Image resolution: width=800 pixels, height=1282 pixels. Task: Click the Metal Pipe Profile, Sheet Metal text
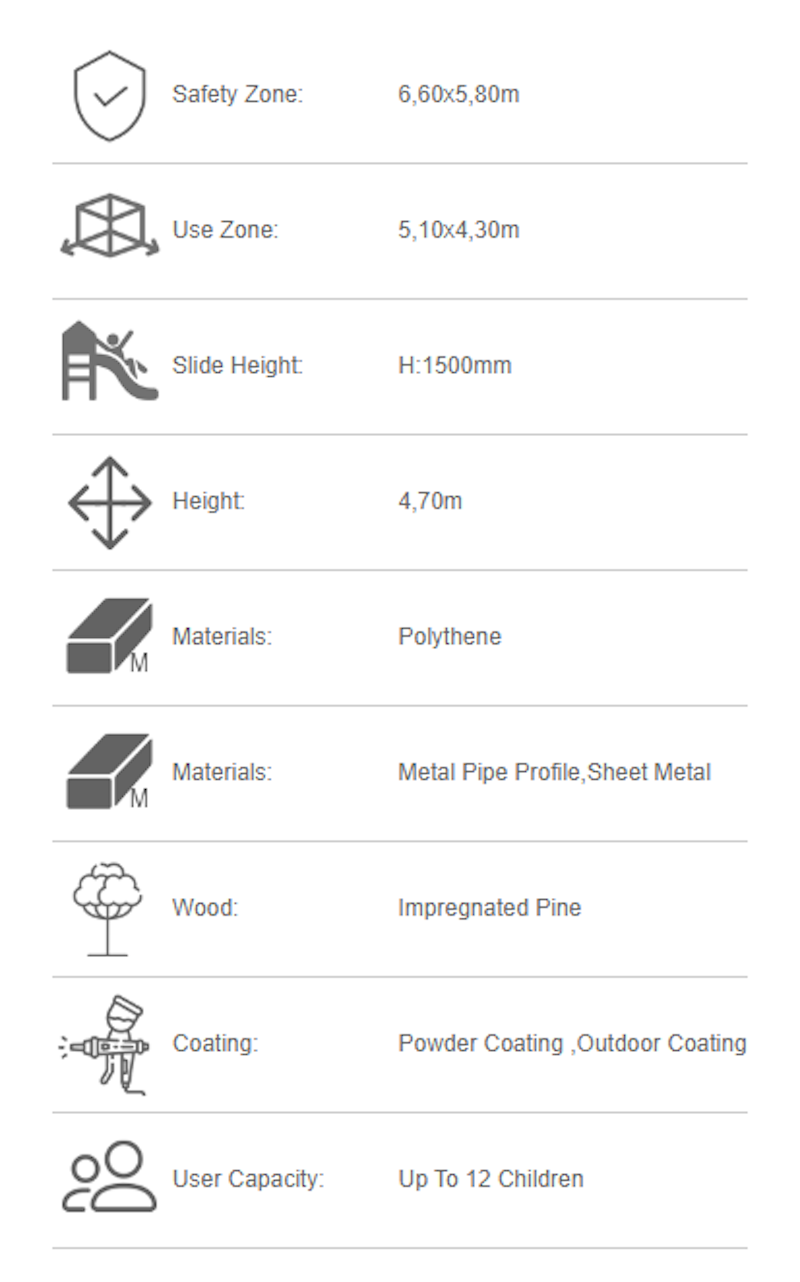(x=554, y=772)
